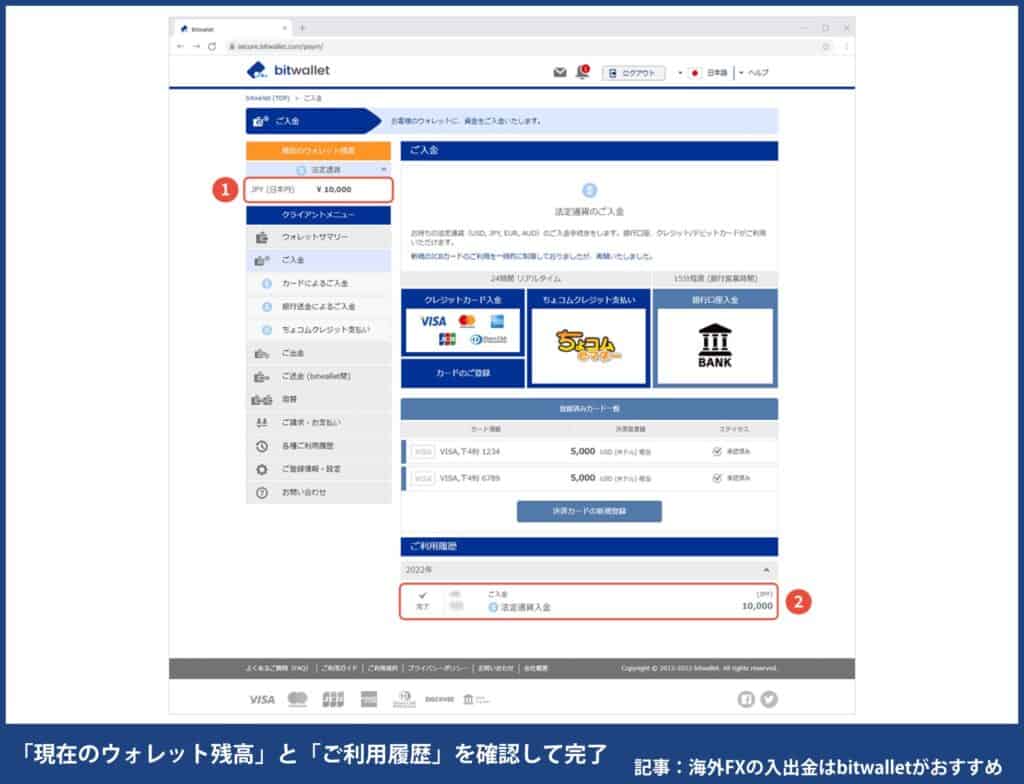Select the ちょコム credit payment logo panel
Image resolution: width=1024 pixels, height=784 pixels.
588,346
